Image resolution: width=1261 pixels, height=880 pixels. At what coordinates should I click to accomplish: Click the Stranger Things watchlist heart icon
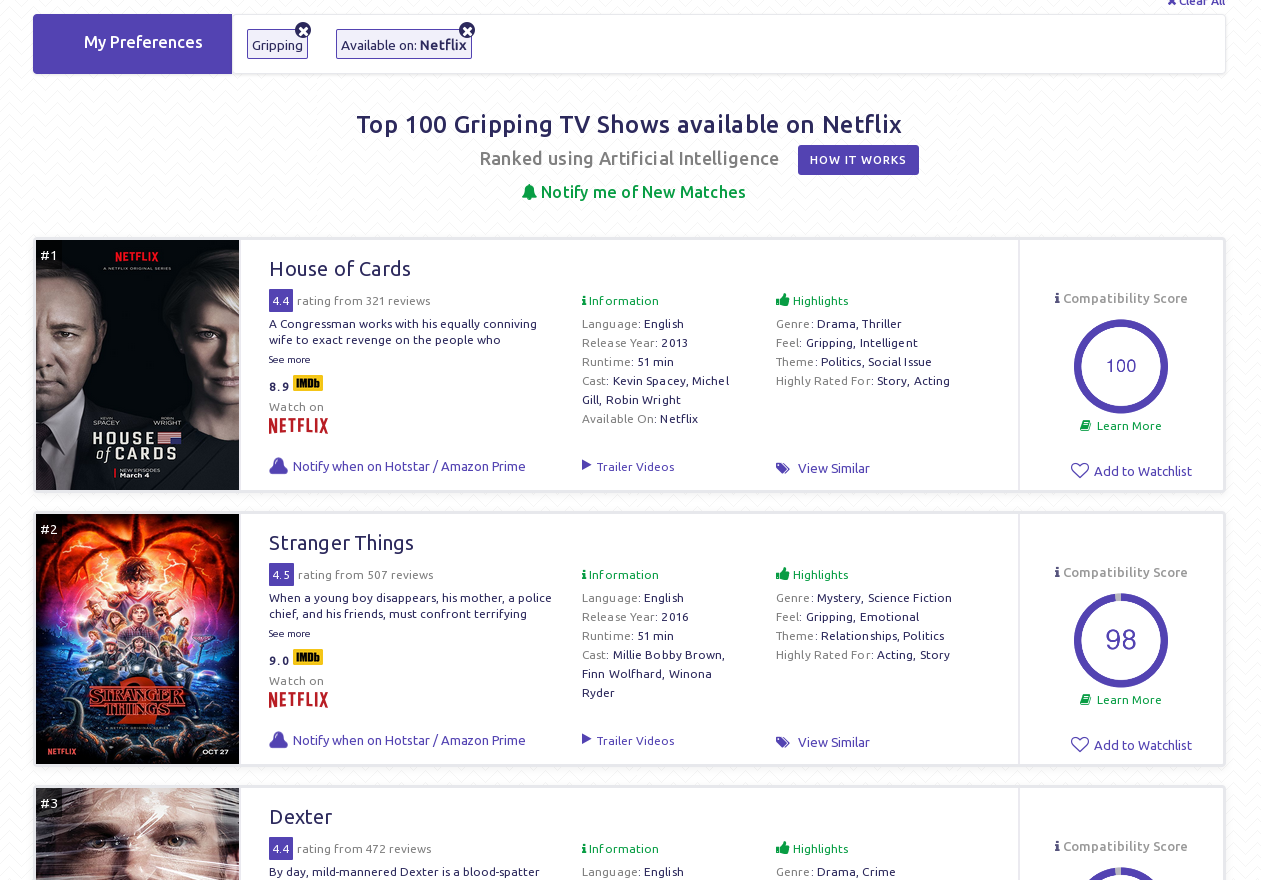click(x=1080, y=745)
